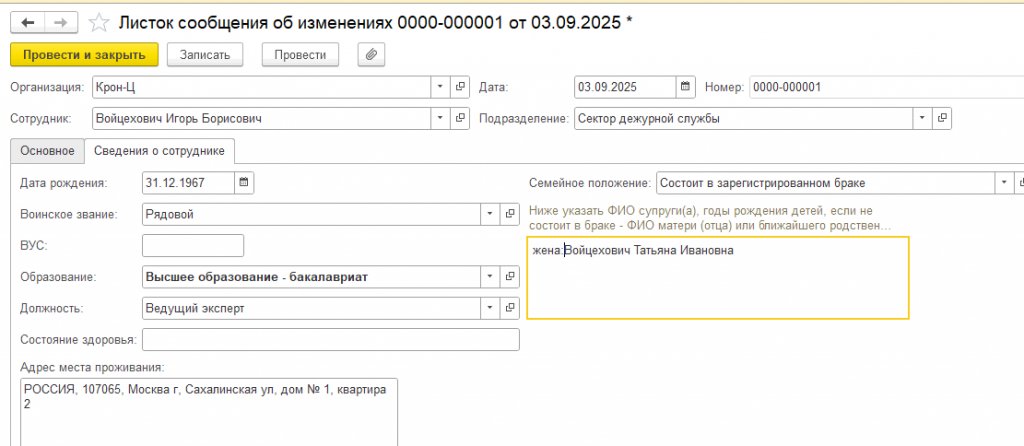
Task: Click the Семейное положение label
Action: click(x=590, y=183)
